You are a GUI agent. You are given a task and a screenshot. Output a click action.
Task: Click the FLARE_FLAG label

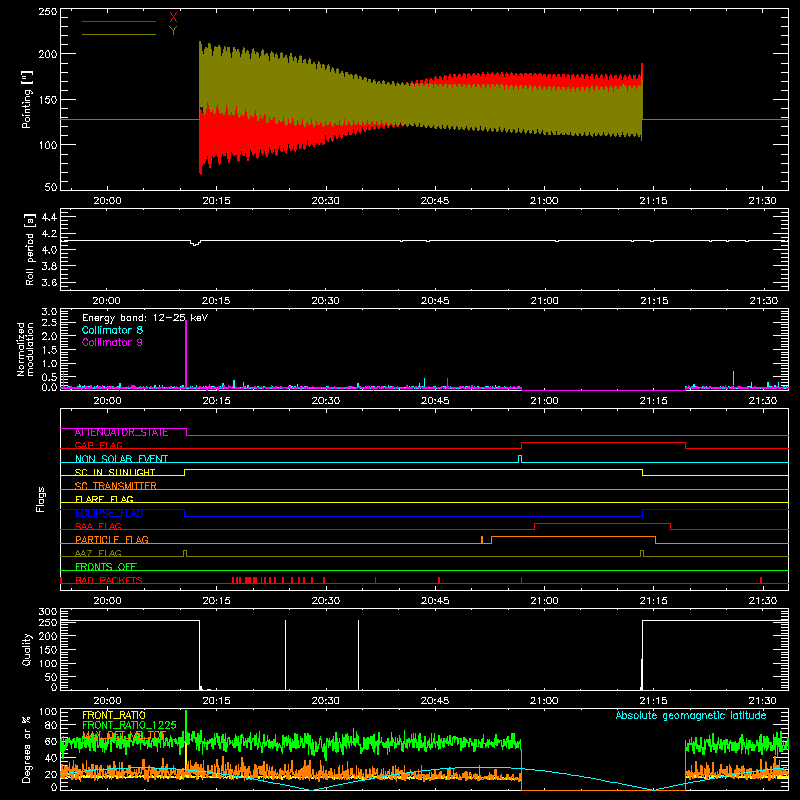[104, 499]
